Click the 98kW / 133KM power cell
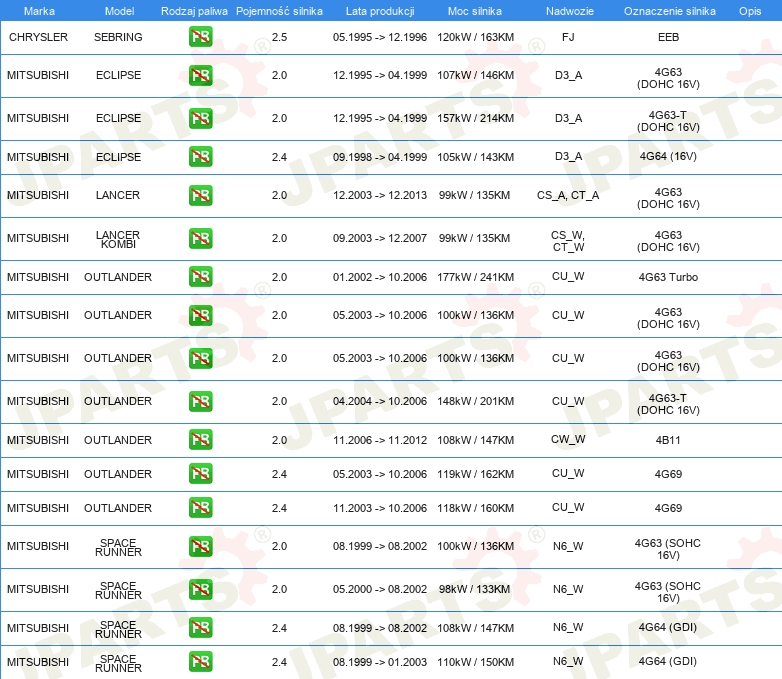 474,589
